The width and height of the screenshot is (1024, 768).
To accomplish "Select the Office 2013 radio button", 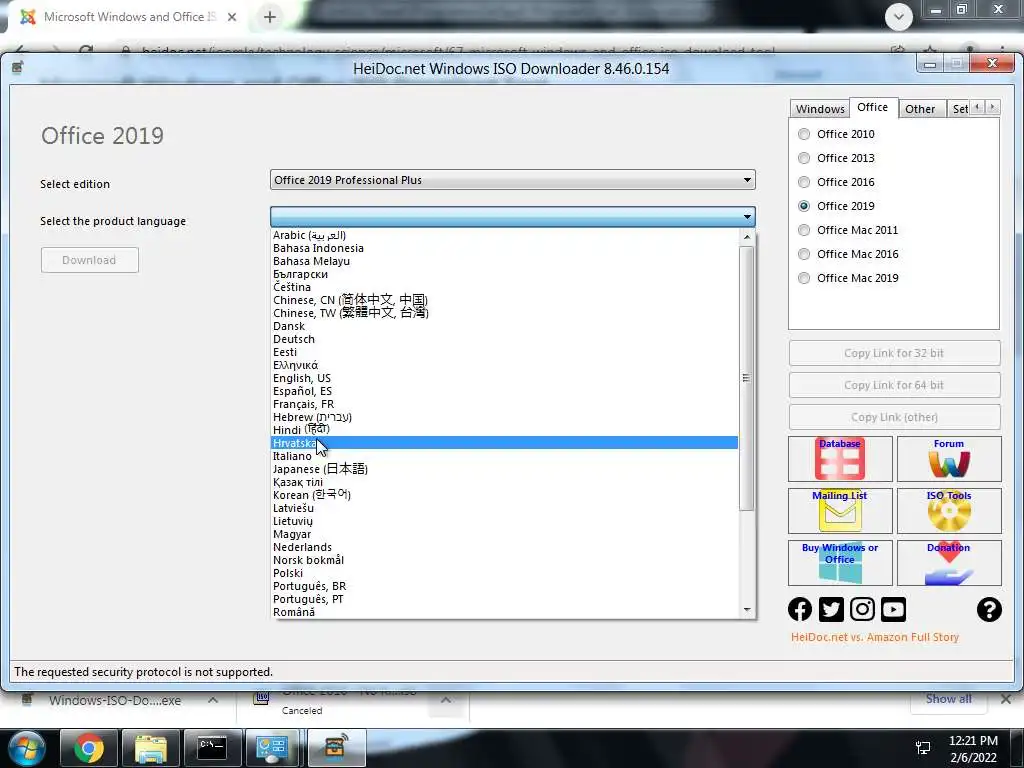I will pos(804,158).
